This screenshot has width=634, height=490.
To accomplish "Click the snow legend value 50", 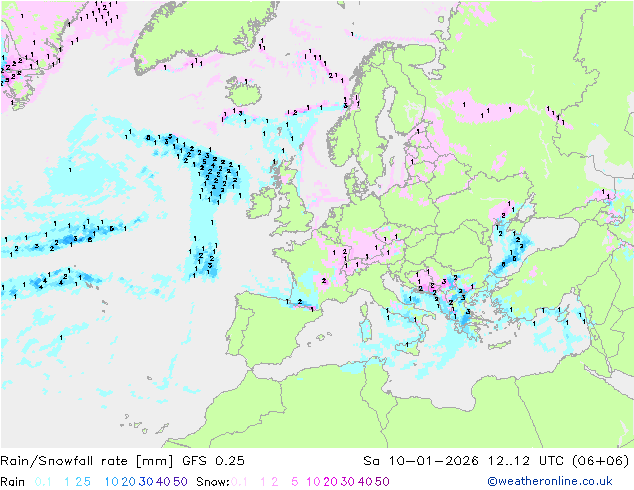I will pos(382,482).
